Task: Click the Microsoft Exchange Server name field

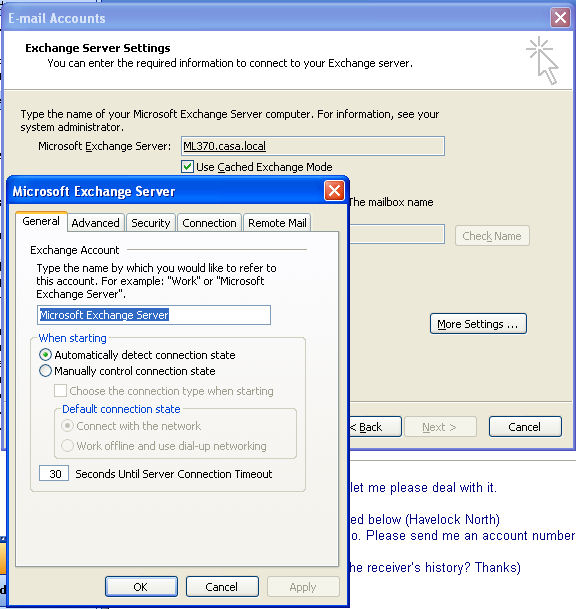Action: click(x=313, y=146)
